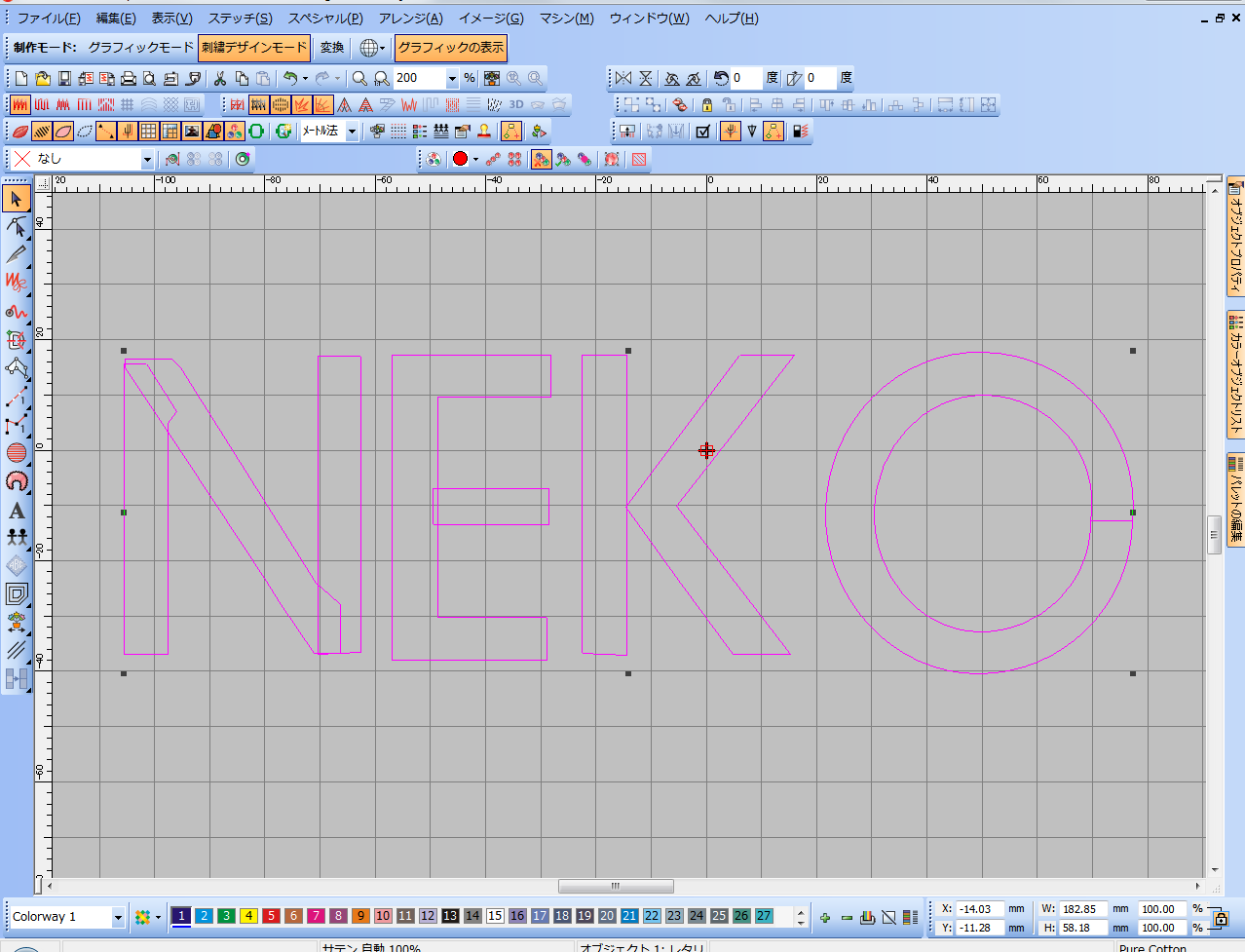The height and width of the screenshot is (952, 1245).
Task: Switch to グラフィックモード
Action: 141,47
